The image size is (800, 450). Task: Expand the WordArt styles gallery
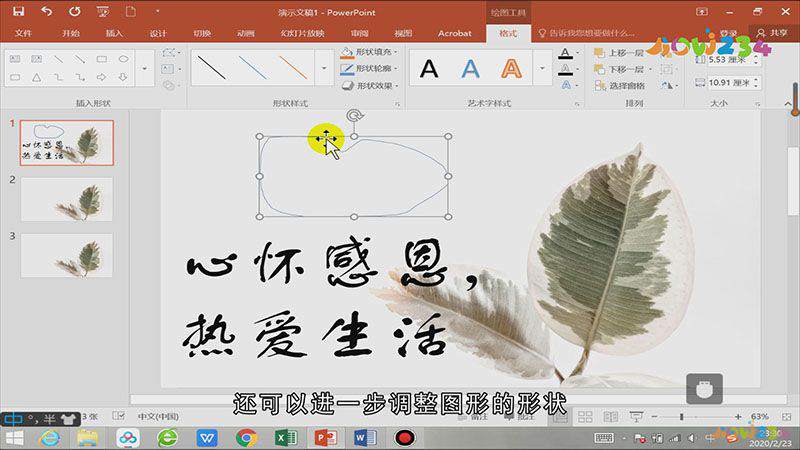tap(542, 68)
